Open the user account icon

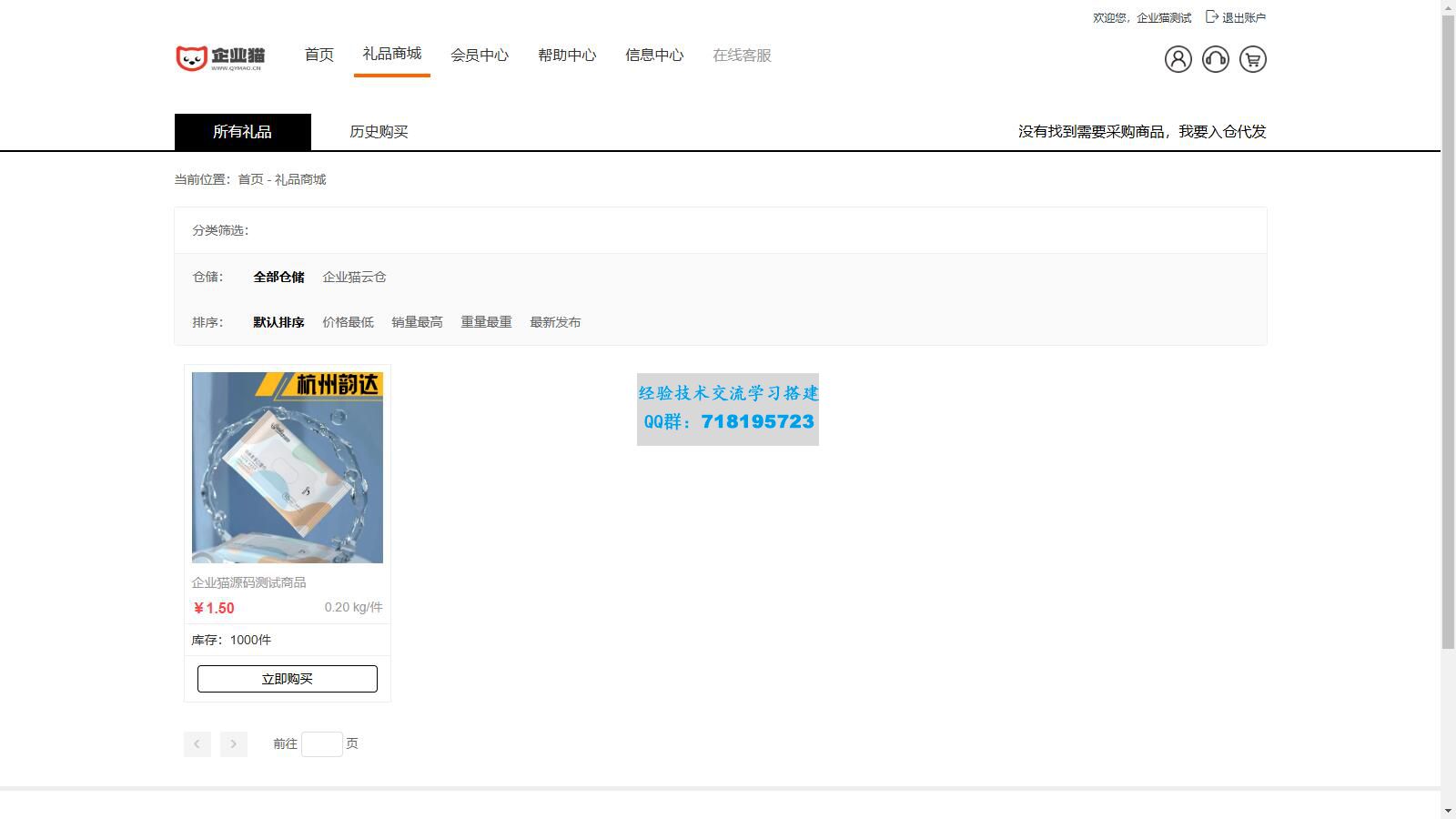[1178, 59]
